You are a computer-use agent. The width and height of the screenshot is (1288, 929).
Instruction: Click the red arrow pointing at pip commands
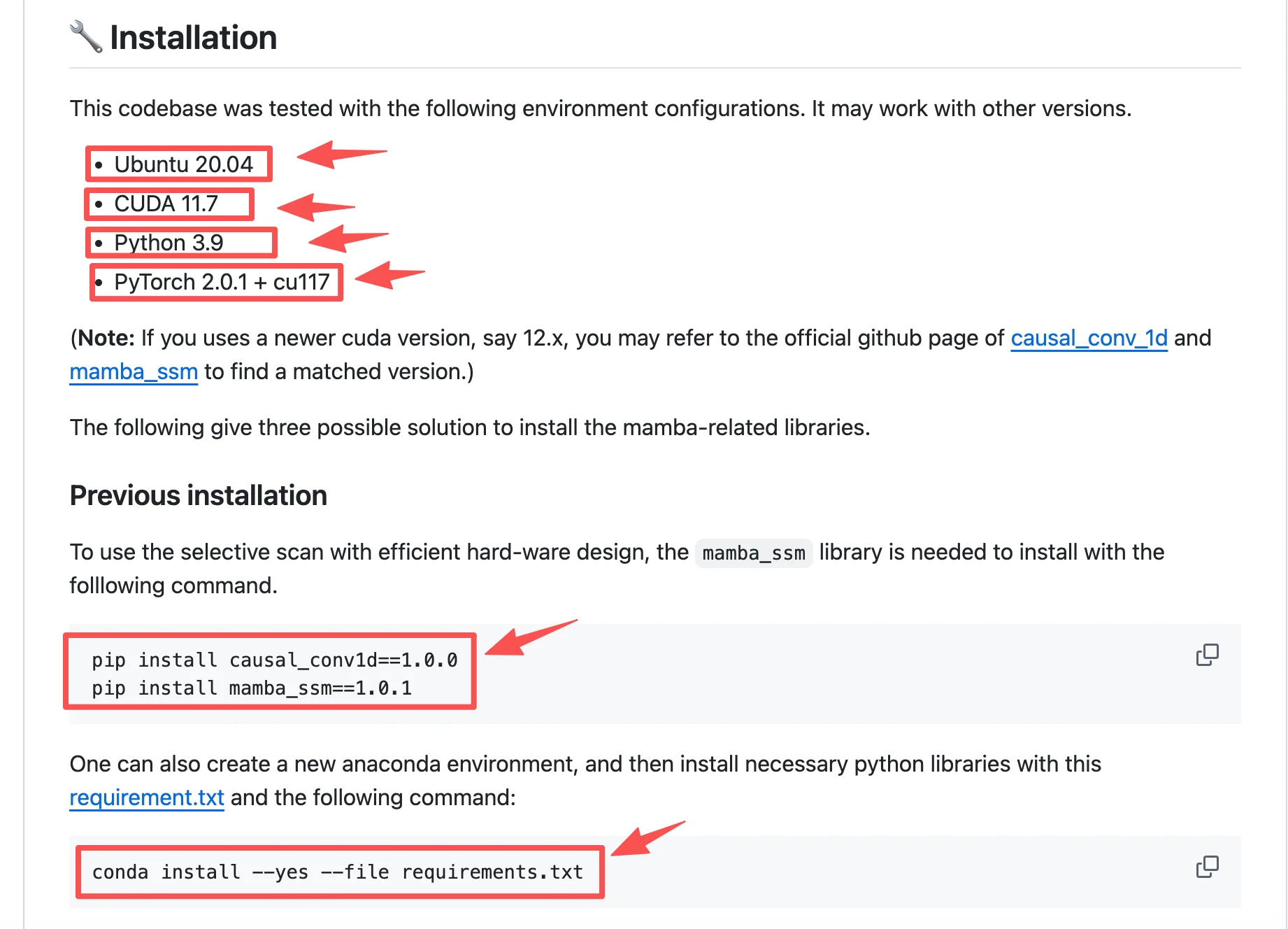[x=531, y=637]
